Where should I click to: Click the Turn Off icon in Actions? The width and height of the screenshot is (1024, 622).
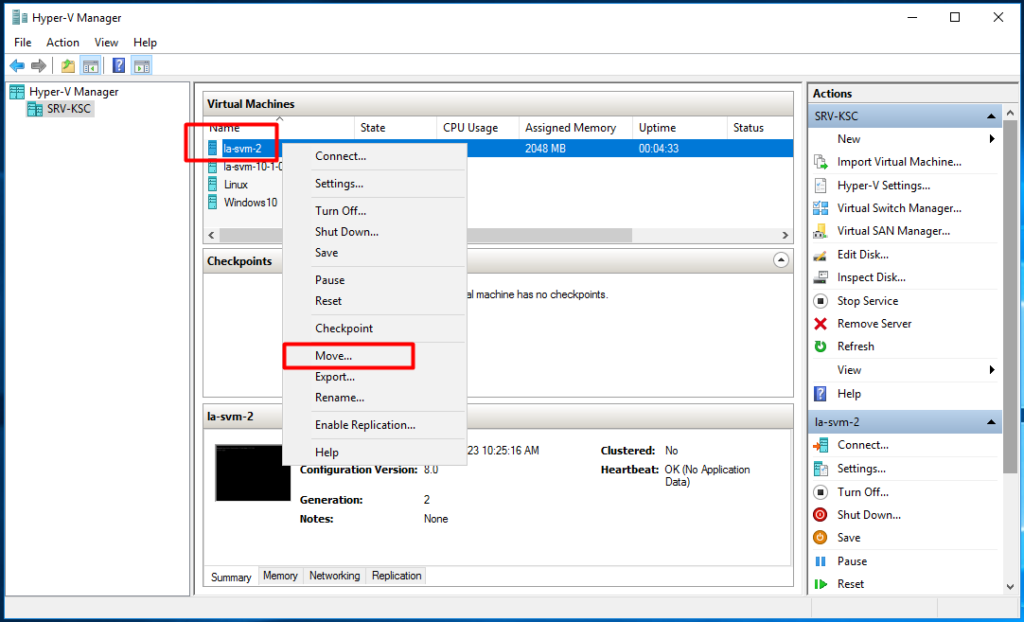coord(820,492)
